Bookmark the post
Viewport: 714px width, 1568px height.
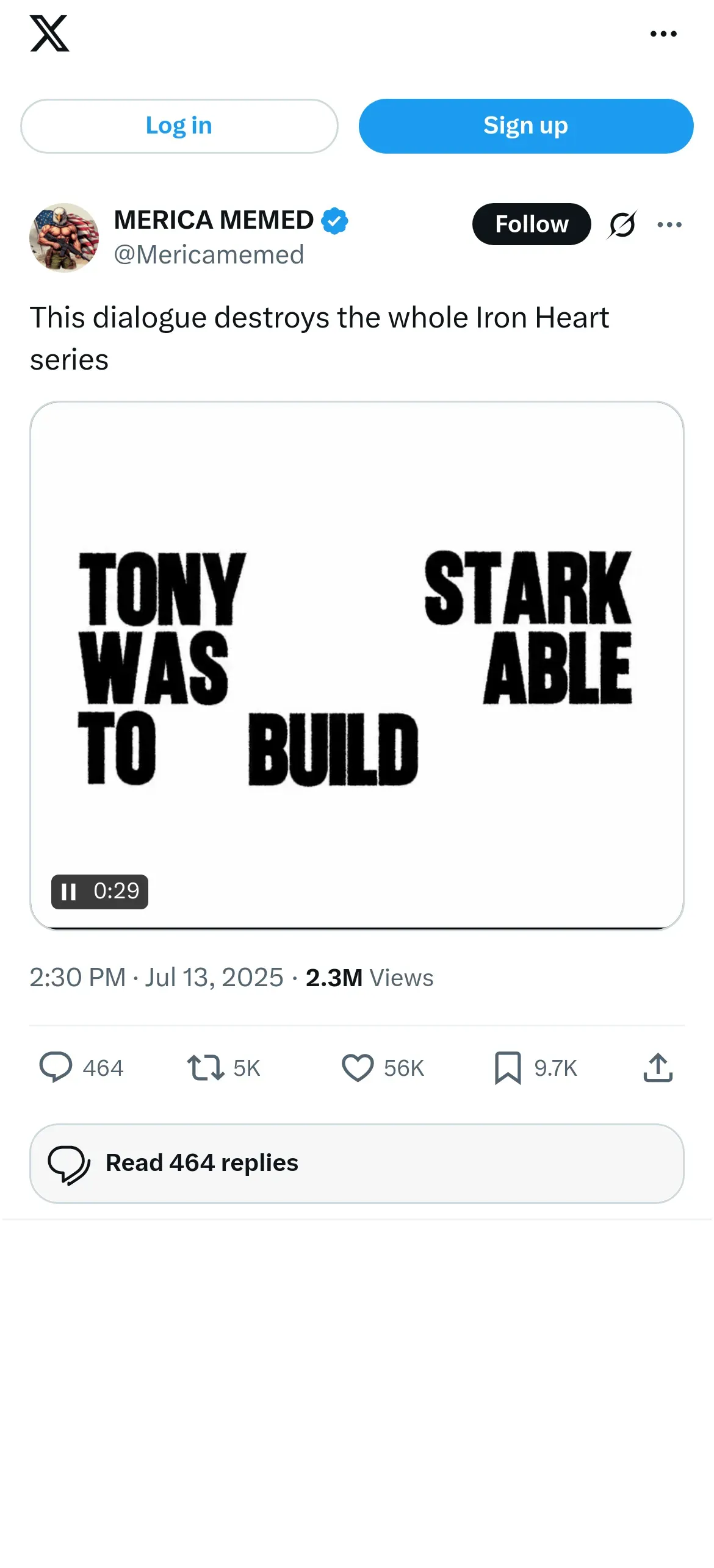click(x=507, y=1068)
